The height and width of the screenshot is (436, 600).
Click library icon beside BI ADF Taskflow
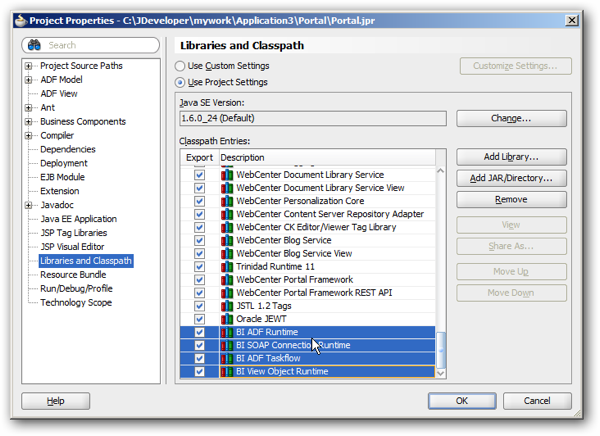coord(227,358)
